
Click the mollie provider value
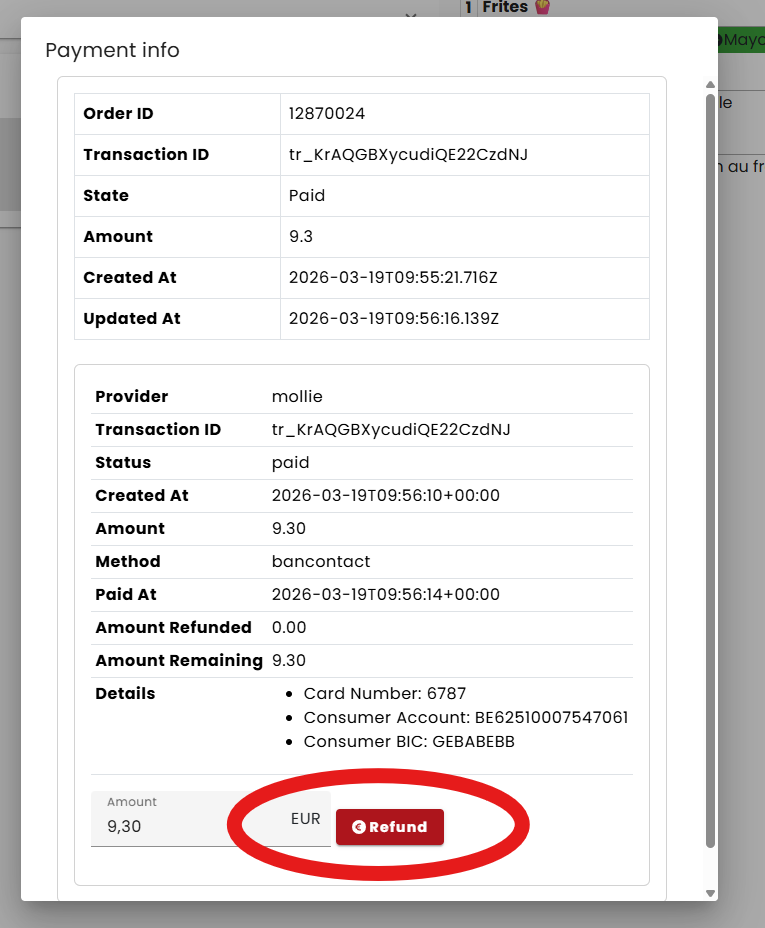297,396
